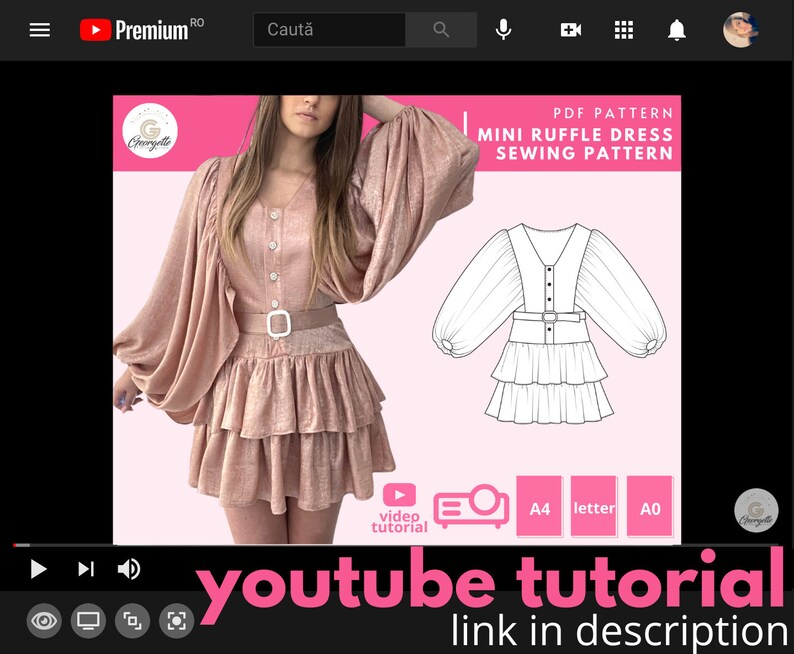
Task: Click the YouTube Premium logo
Action: pos(142,30)
